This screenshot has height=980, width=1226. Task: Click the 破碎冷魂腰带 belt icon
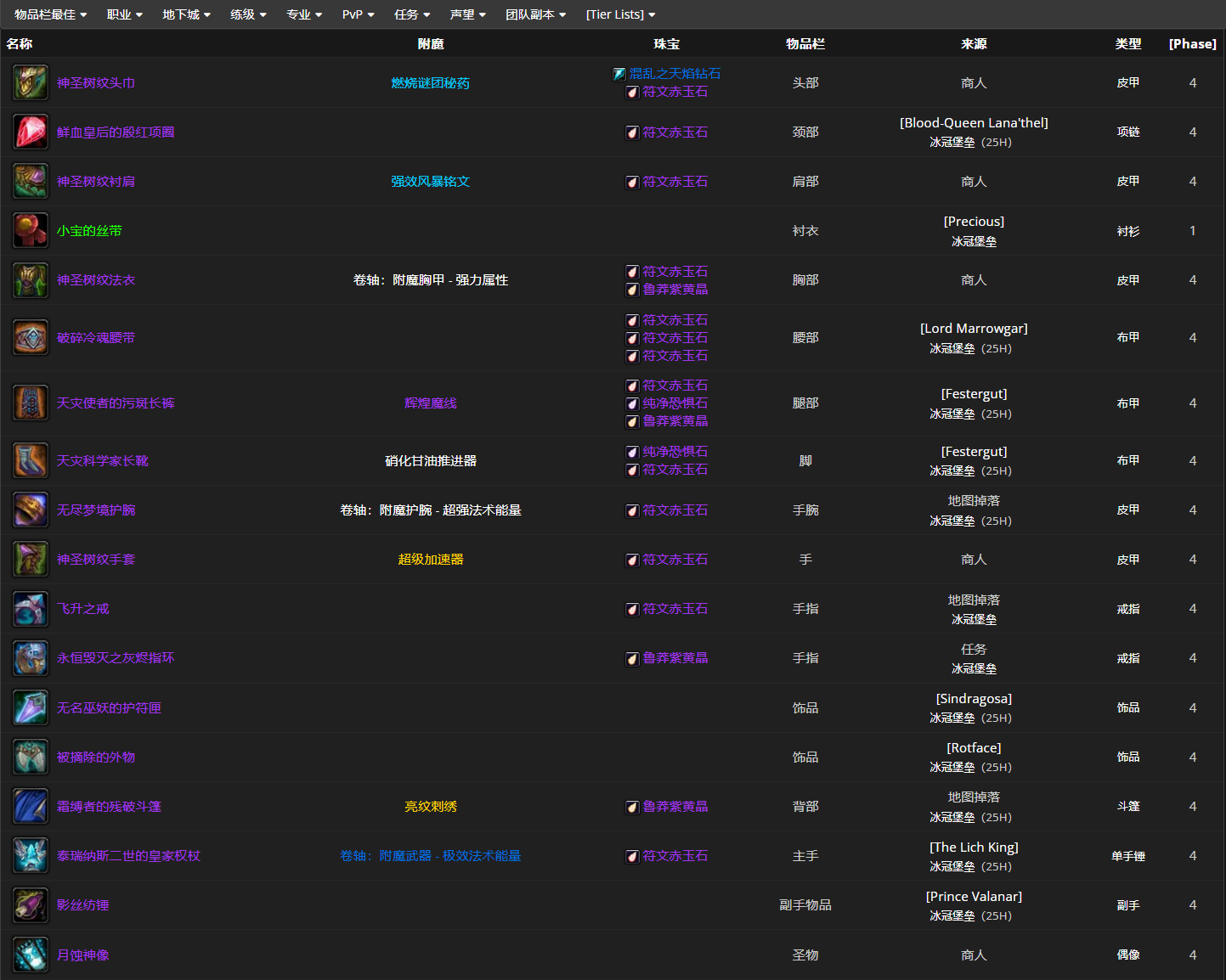(31, 338)
